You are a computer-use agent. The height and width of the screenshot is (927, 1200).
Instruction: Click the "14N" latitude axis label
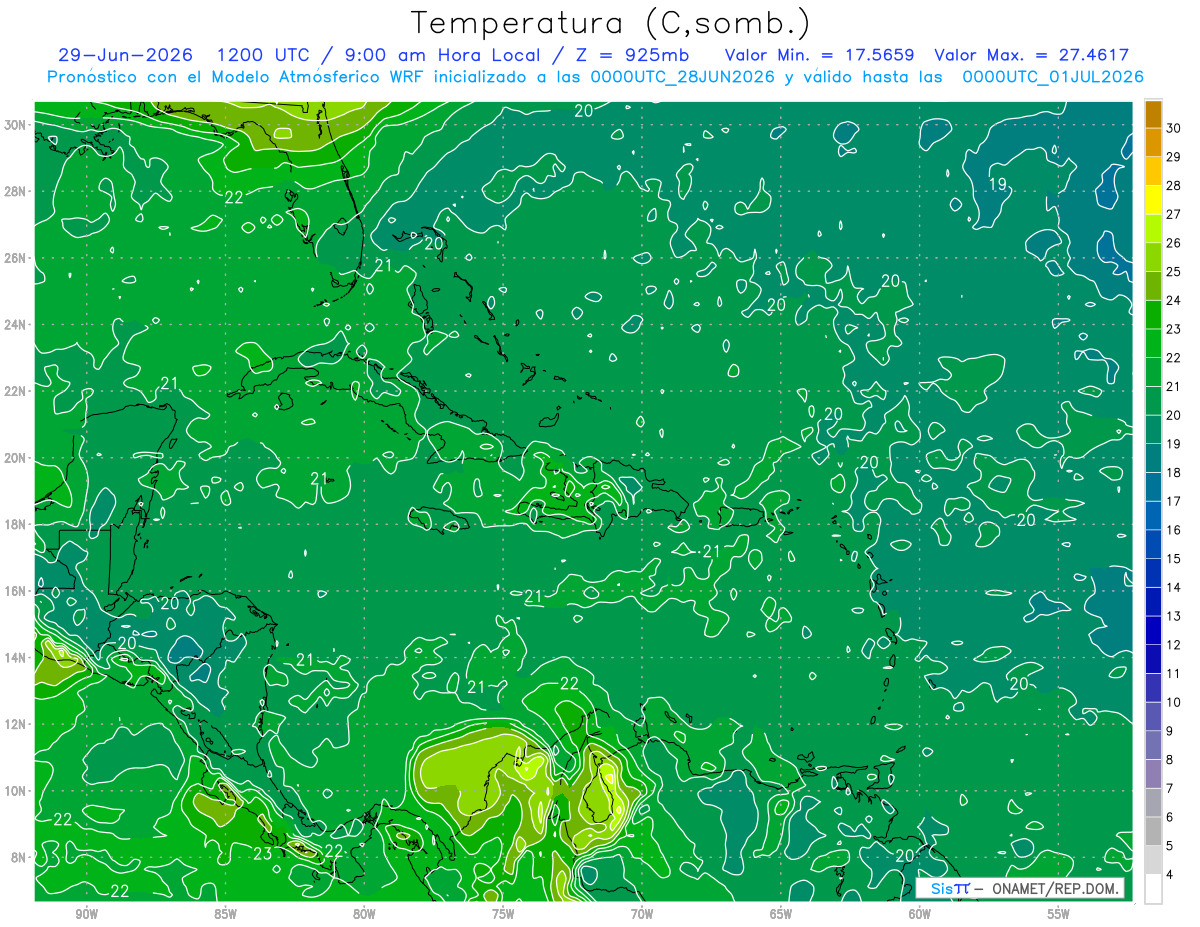coord(17,657)
